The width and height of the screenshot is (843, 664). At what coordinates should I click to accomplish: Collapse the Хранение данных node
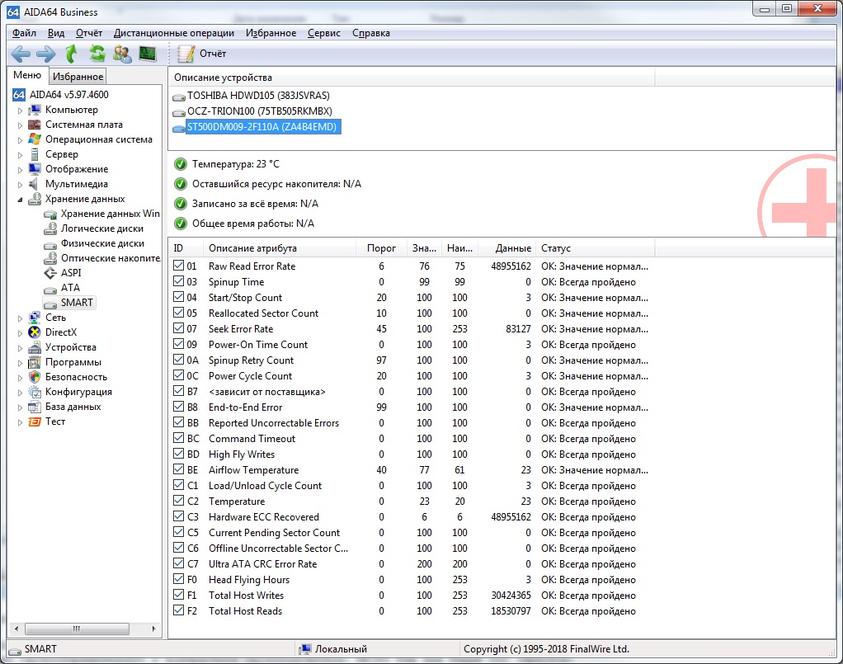click(x=20, y=199)
